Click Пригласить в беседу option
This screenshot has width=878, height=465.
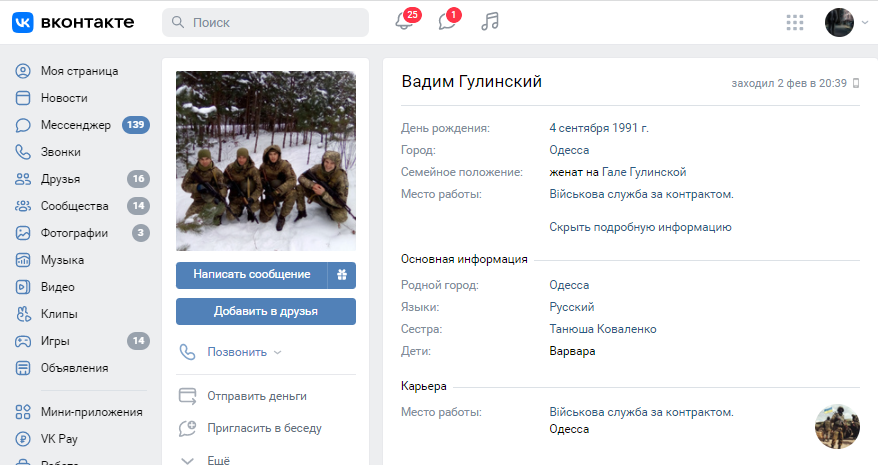point(264,428)
